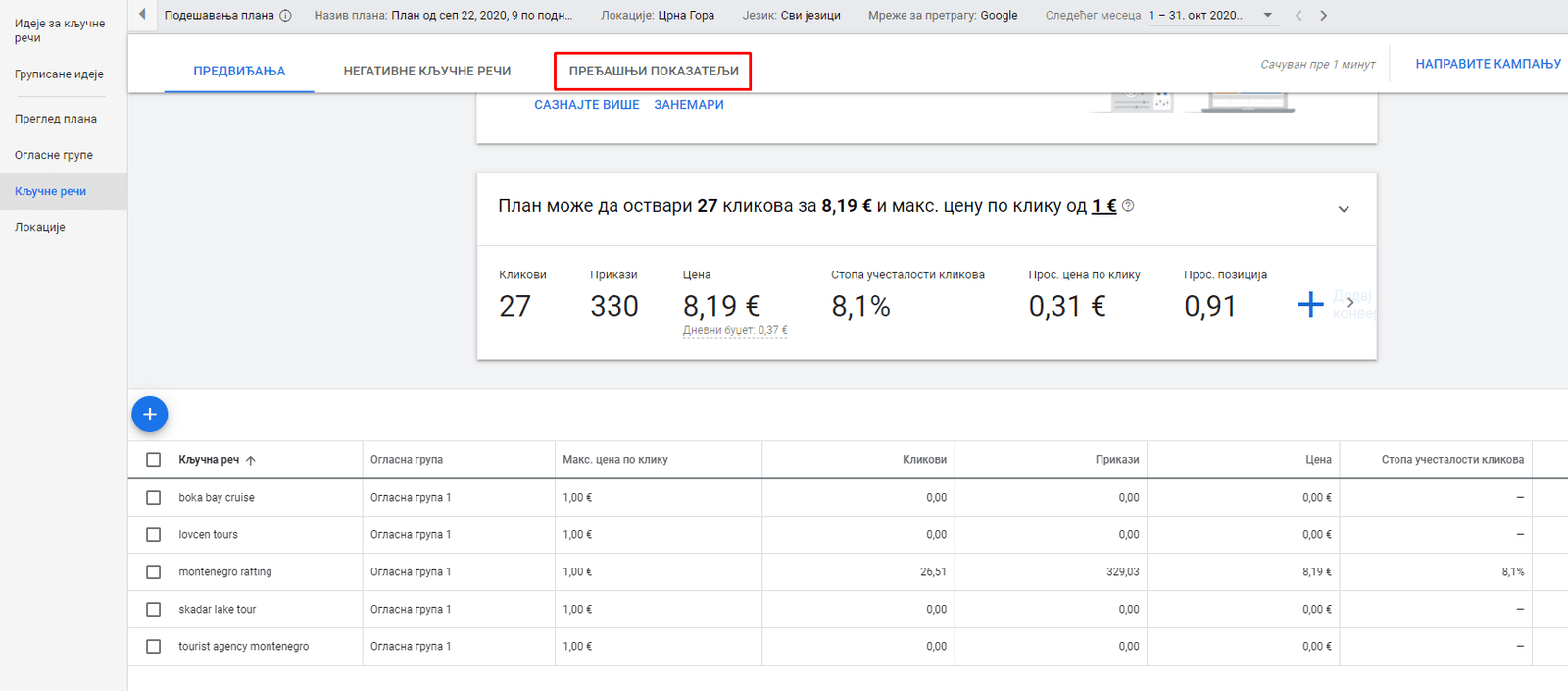Change the Локације: Црна Гора setting
This screenshot has height=691, width=1568.
click(x=658, y=15)
